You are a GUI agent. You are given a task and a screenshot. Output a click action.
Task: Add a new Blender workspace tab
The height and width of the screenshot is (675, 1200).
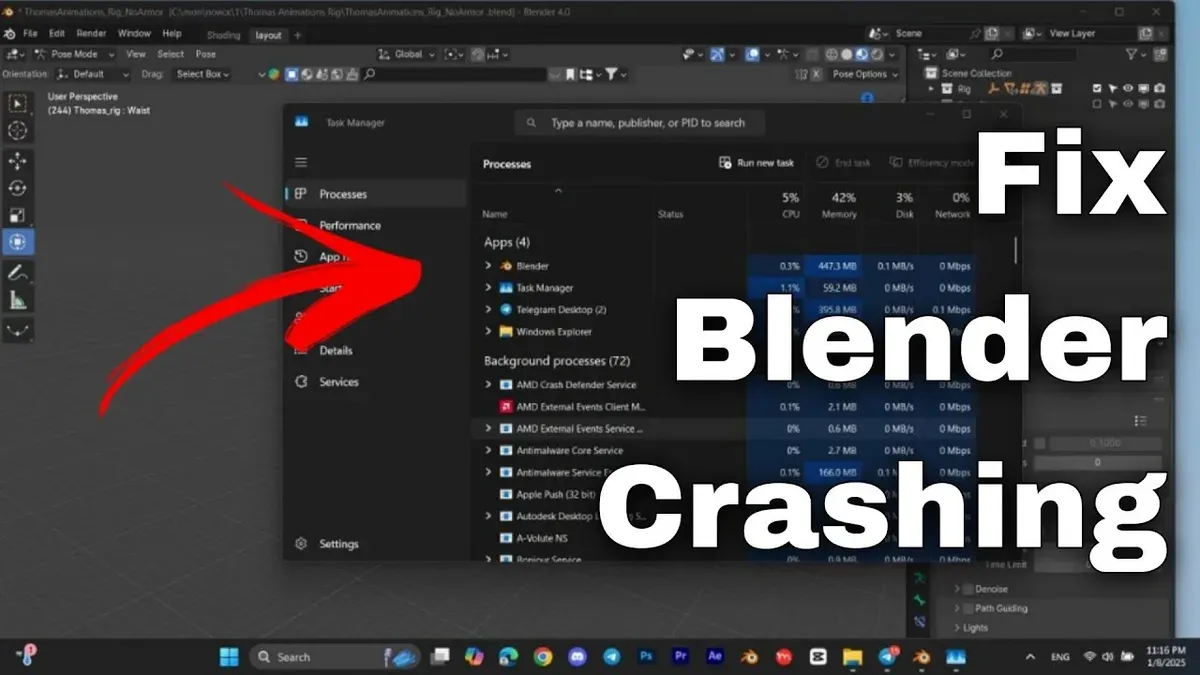point(297,35)
